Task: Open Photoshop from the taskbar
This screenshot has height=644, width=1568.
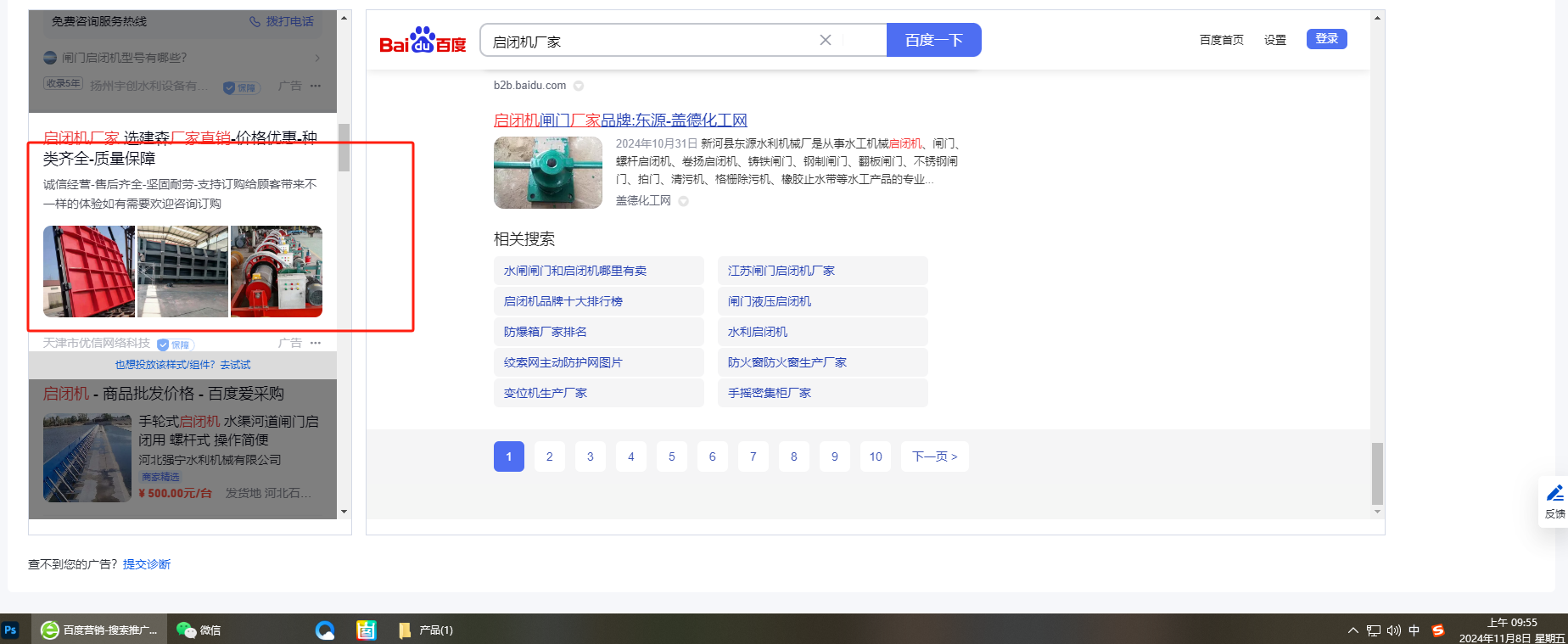Action: pyautogui.click(x=11, y=630)
